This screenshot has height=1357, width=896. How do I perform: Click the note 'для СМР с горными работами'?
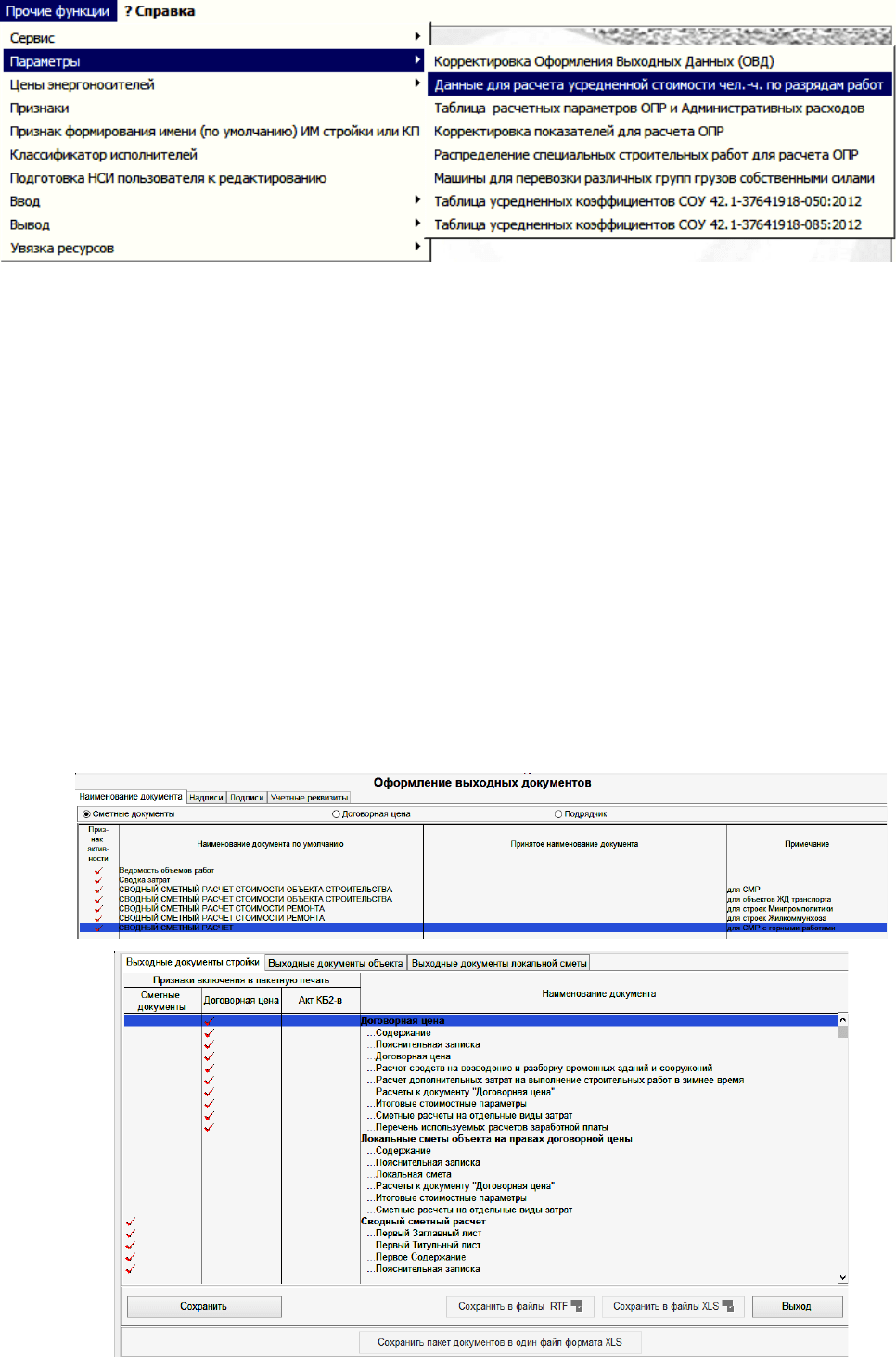(781, 928)
